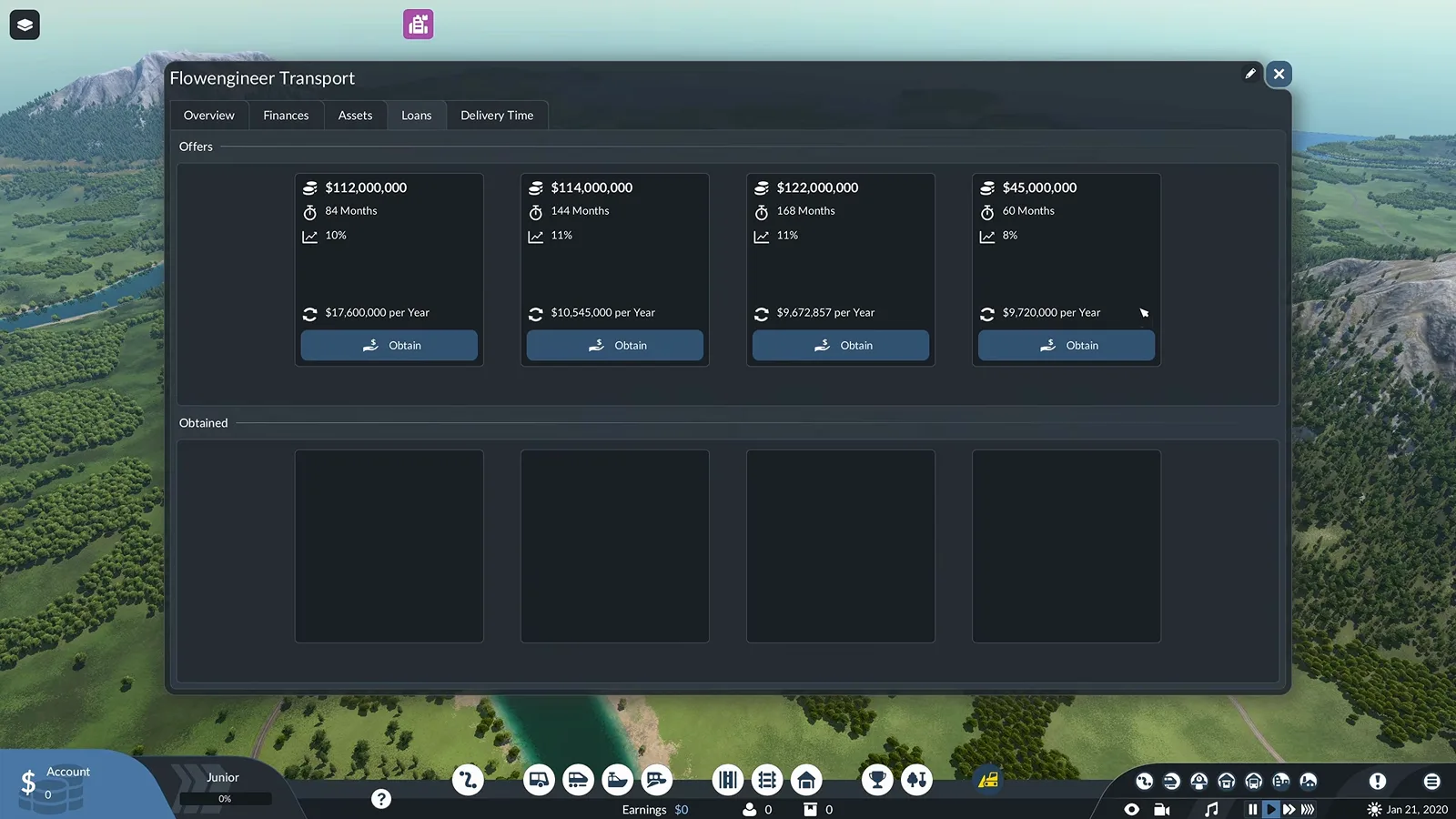Open the depot and station buildings menu
The image size is (1456, 819).
click(806, 780)
